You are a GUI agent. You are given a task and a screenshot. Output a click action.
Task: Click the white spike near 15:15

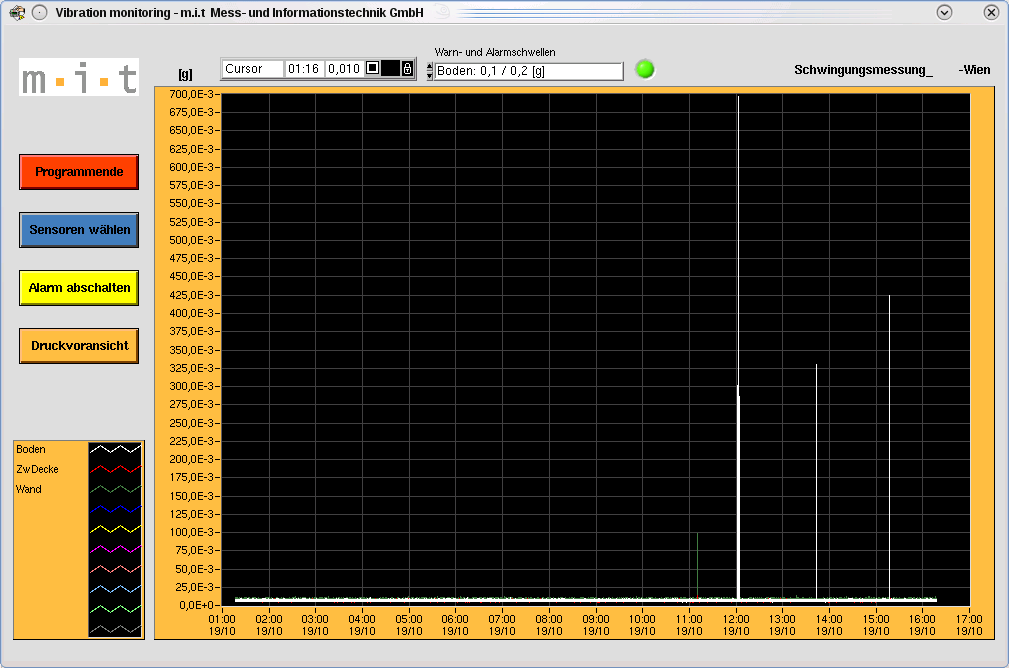[x=889, y=447]
